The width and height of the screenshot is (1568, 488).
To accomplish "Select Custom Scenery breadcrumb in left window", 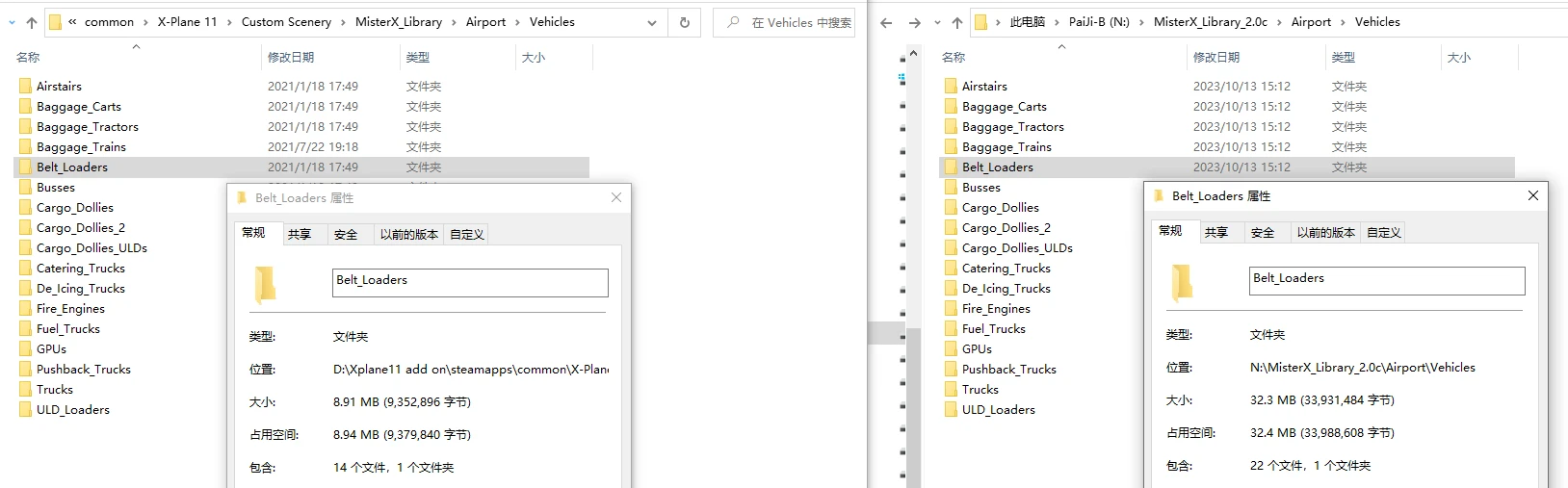I will 286,22.
